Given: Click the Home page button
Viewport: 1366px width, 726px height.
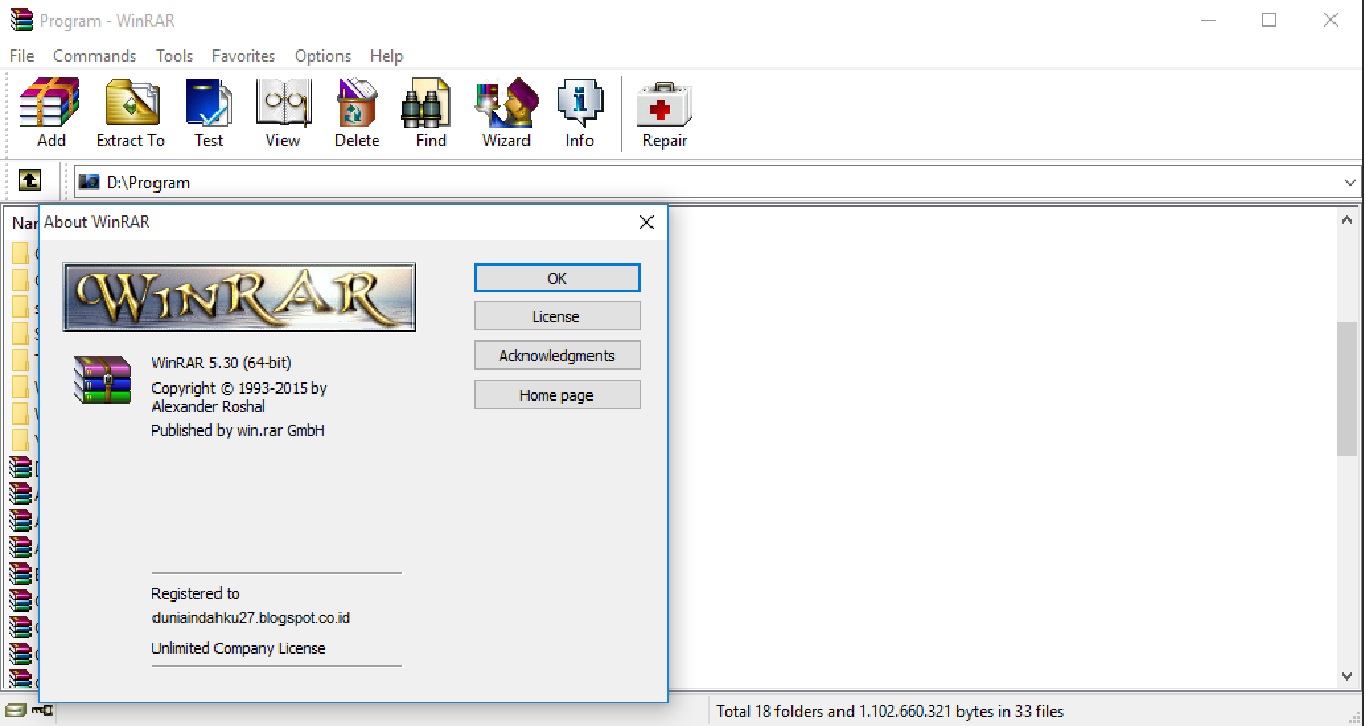Looking at the screenshot, I should pyautogui.click(x=557, y=395).
